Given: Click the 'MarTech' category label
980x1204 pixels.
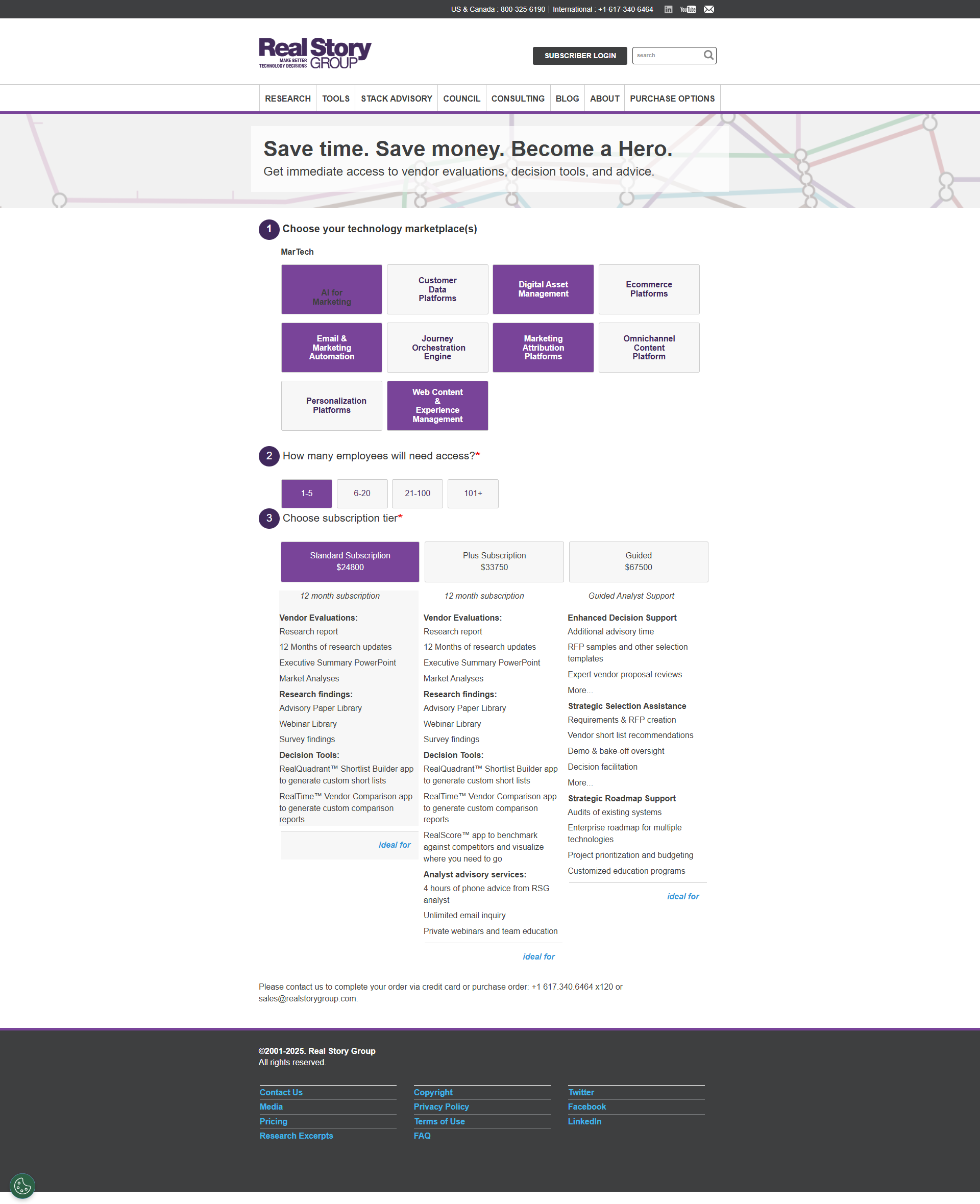Looking at the screenshot, I should 297,252.
